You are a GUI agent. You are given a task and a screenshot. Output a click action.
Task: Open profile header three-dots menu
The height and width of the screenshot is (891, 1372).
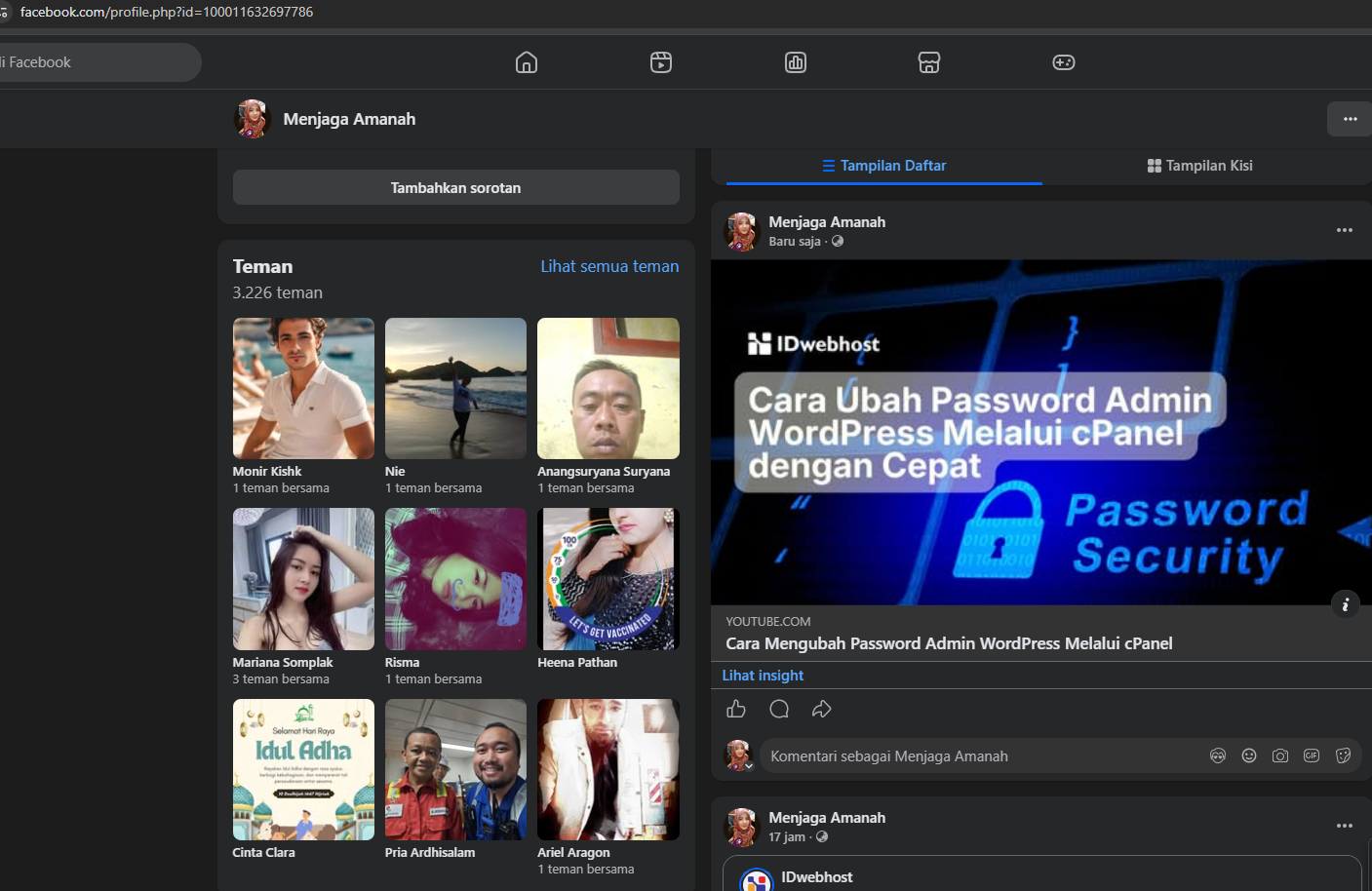coord(1350,119)
